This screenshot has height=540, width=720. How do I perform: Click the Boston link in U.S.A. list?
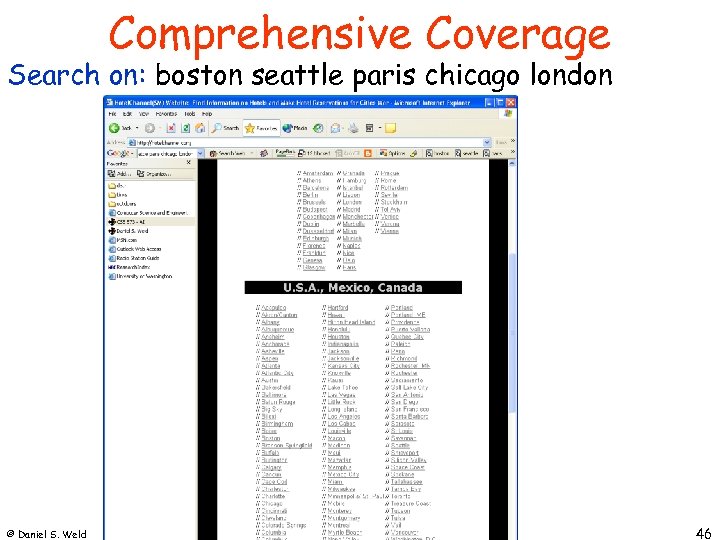pos(270,439)
